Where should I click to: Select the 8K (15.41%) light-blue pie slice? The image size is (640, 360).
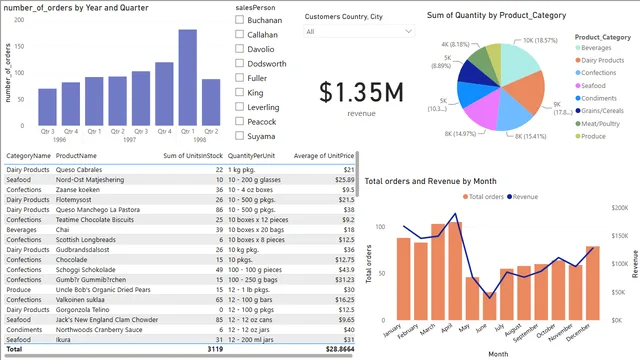coord(511,112)
